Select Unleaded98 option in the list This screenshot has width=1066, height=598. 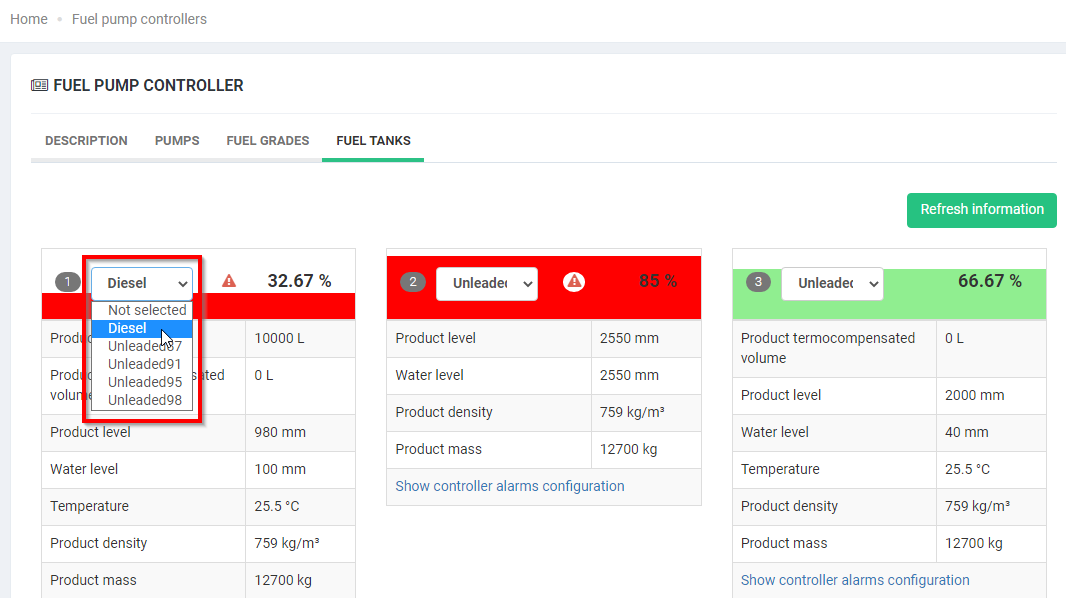pos(145,400)
